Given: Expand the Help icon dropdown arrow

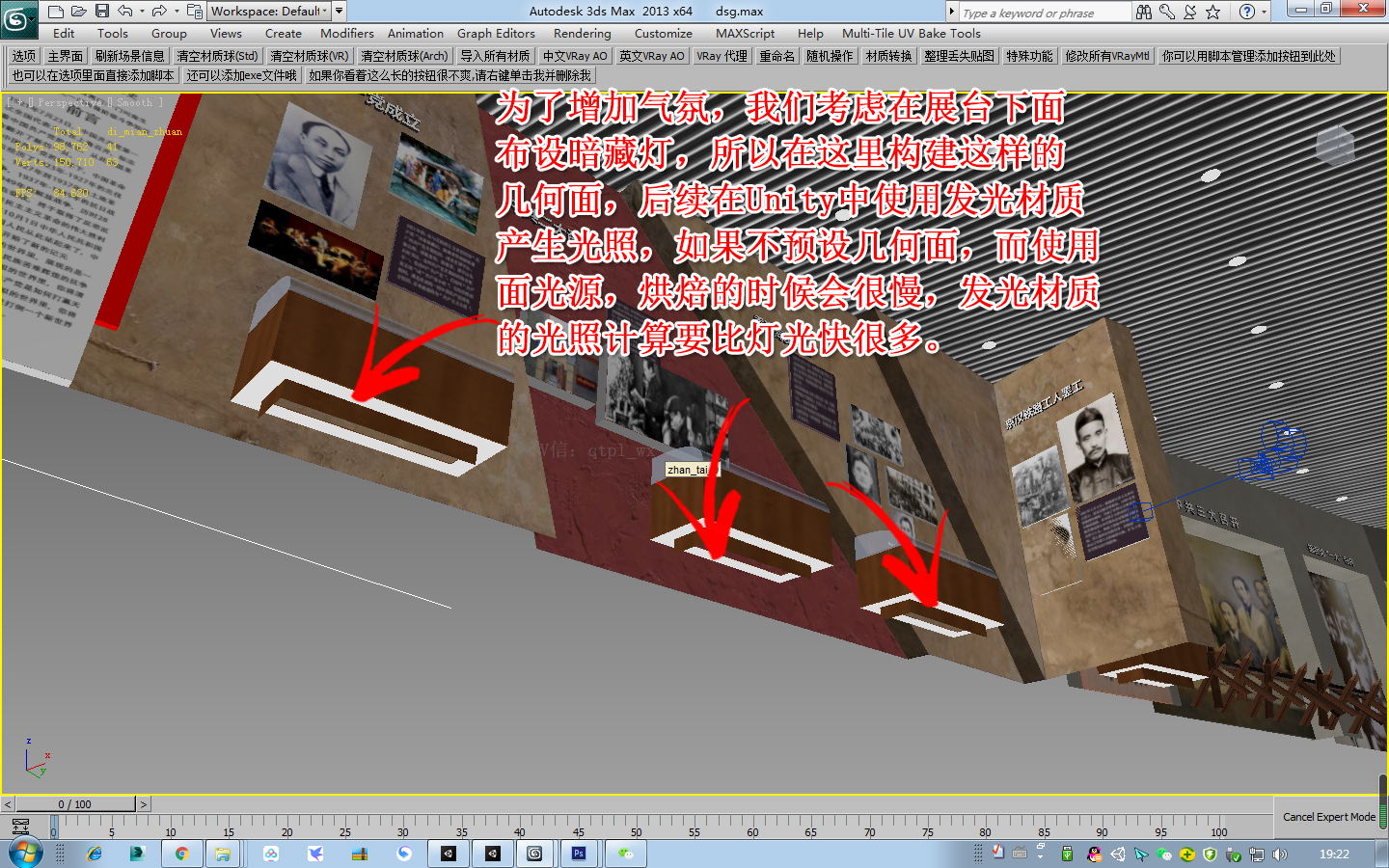Looking at the screenshot, I should 1265,12.
